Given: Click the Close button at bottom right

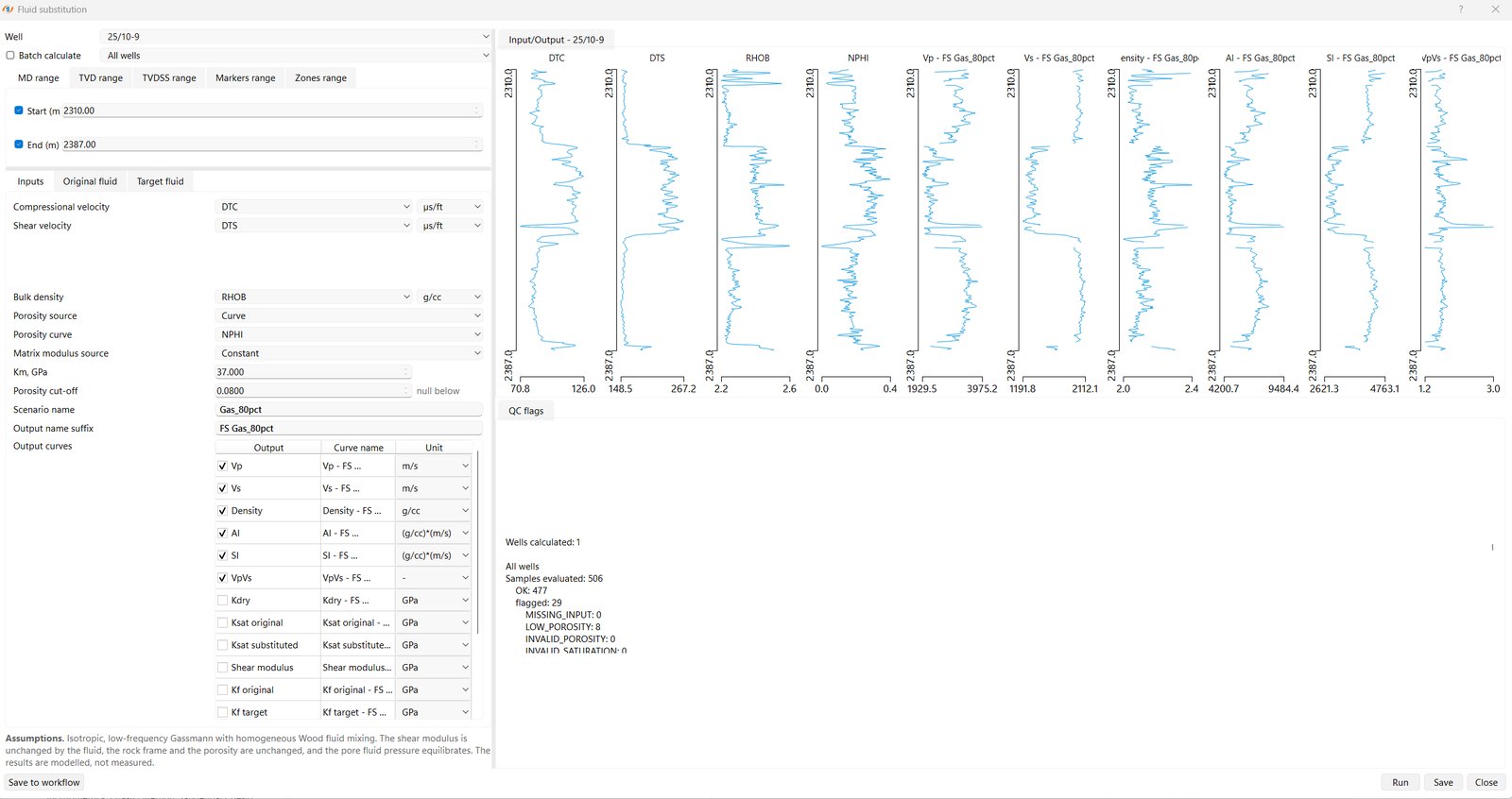Looking at the screenshot, I should 1486,783.
